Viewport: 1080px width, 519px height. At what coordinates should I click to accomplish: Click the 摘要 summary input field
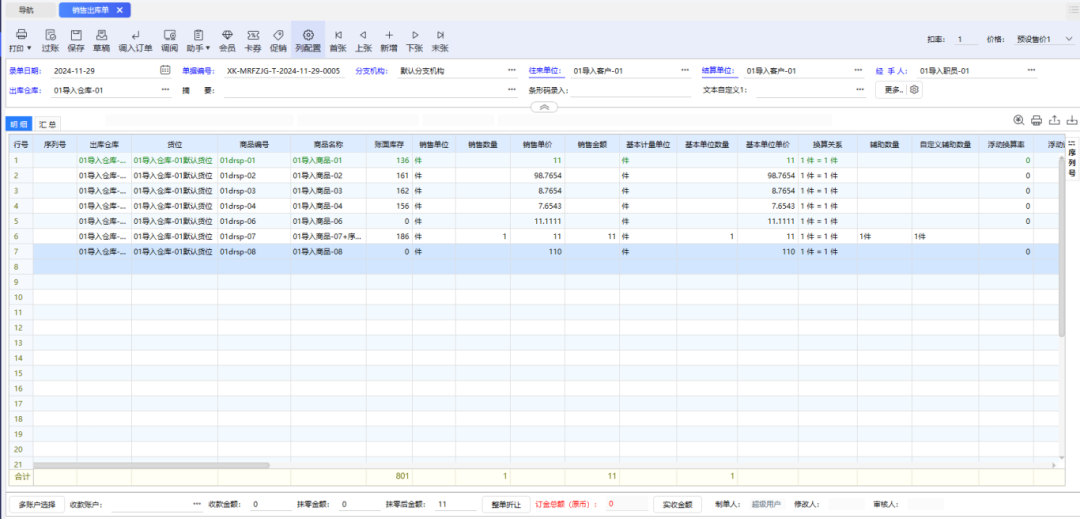pyautogui.click(x=360, y=90)
